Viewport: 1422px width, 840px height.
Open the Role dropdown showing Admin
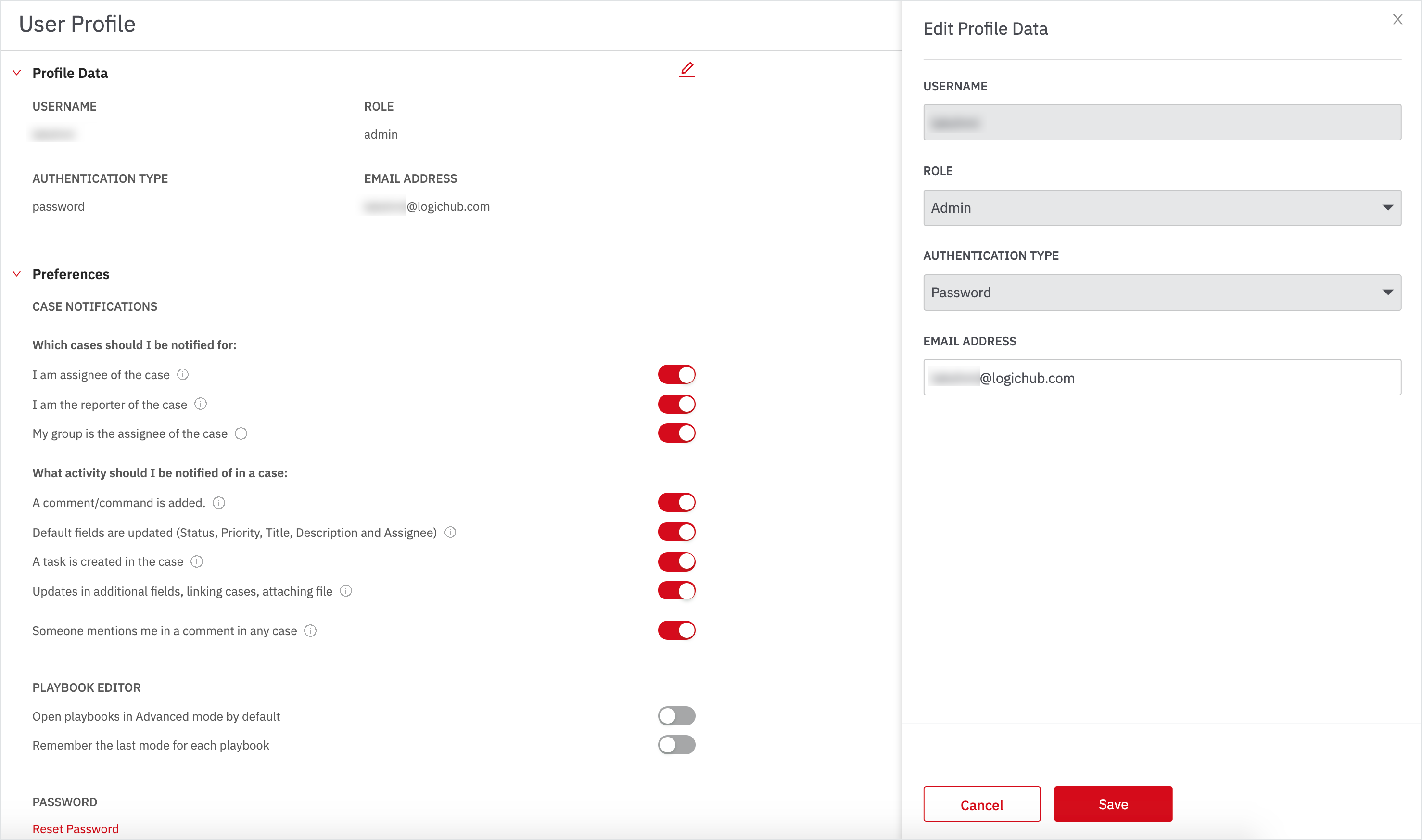point(1162,208)
